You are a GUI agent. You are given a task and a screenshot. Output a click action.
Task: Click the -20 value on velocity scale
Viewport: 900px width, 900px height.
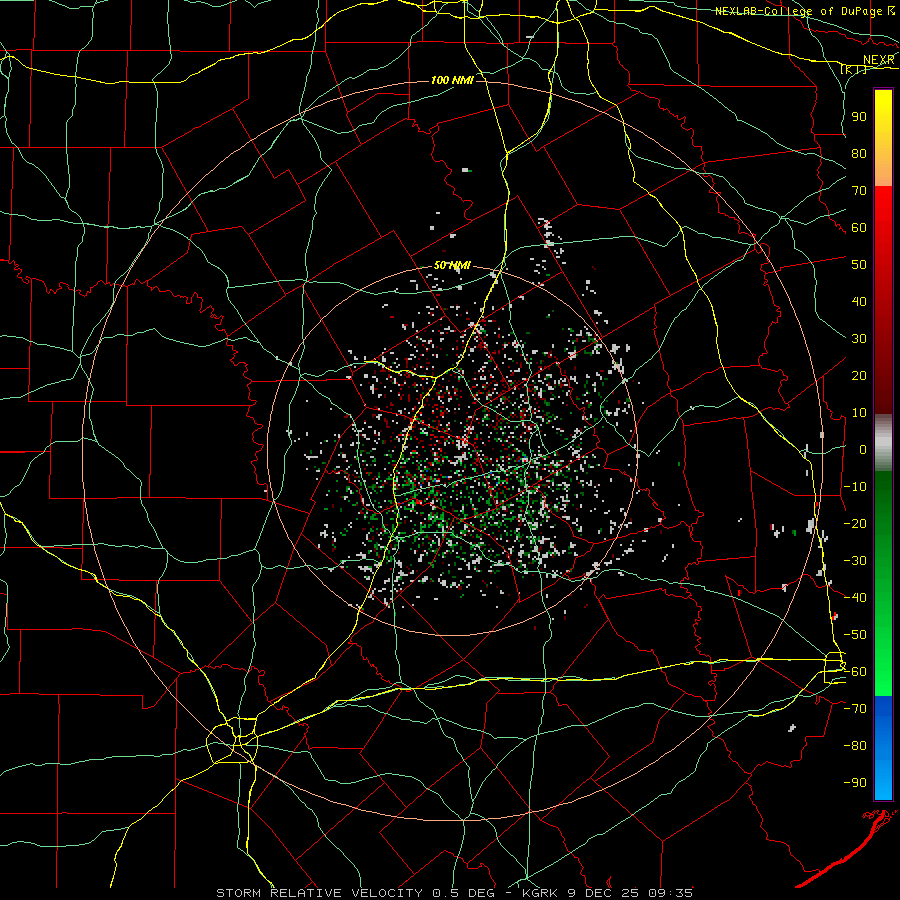(855, 523)
